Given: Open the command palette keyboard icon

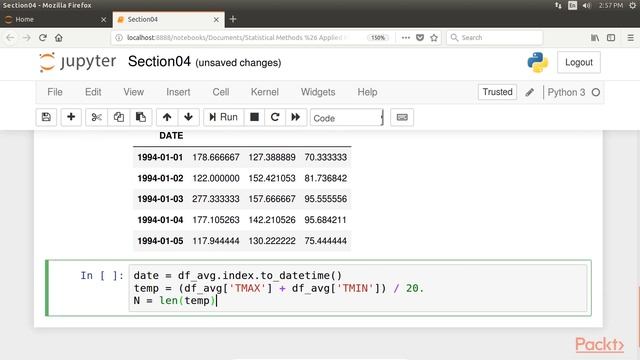Looking at the screenshot, I should (x=402, y=117).
